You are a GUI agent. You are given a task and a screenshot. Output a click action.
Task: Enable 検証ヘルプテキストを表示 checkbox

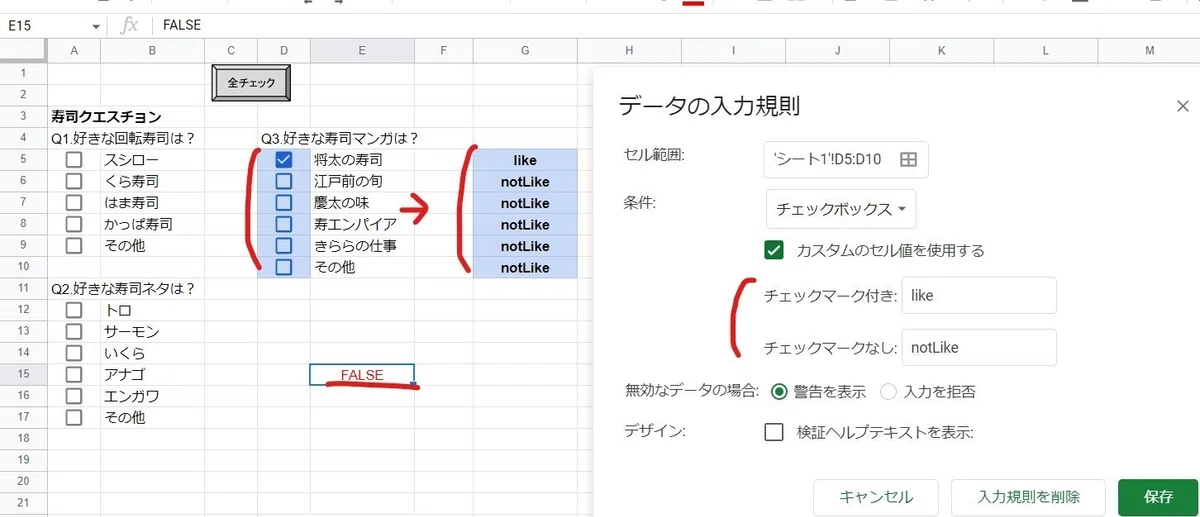click(x=773, y=432)
